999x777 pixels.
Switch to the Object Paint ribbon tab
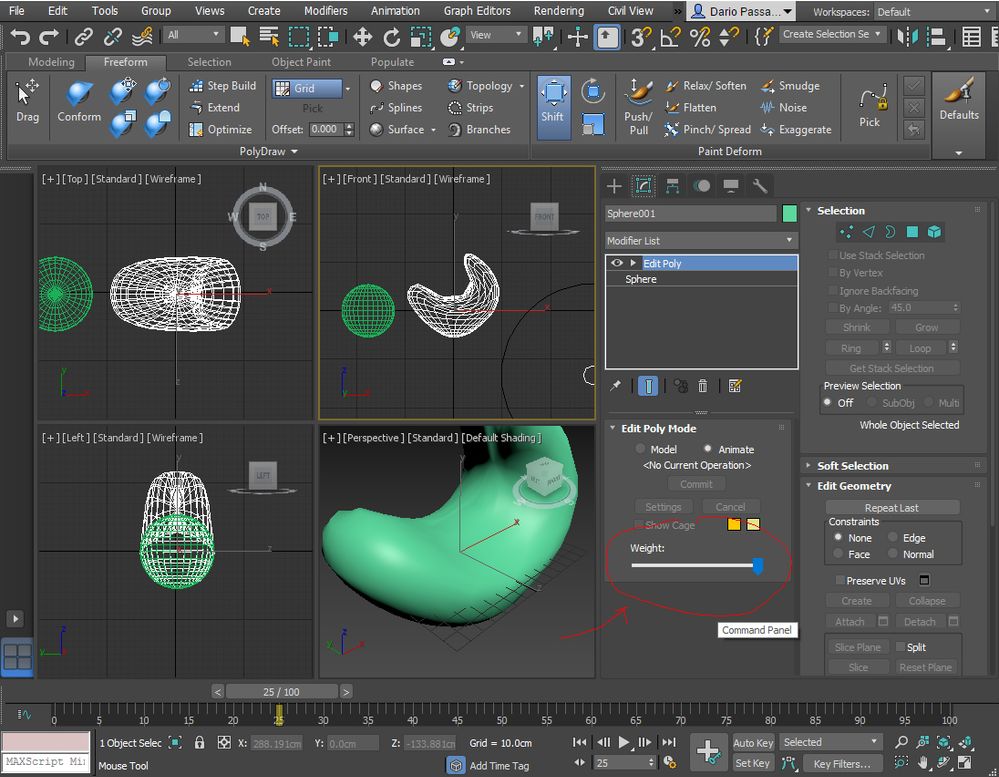(301, 62)
